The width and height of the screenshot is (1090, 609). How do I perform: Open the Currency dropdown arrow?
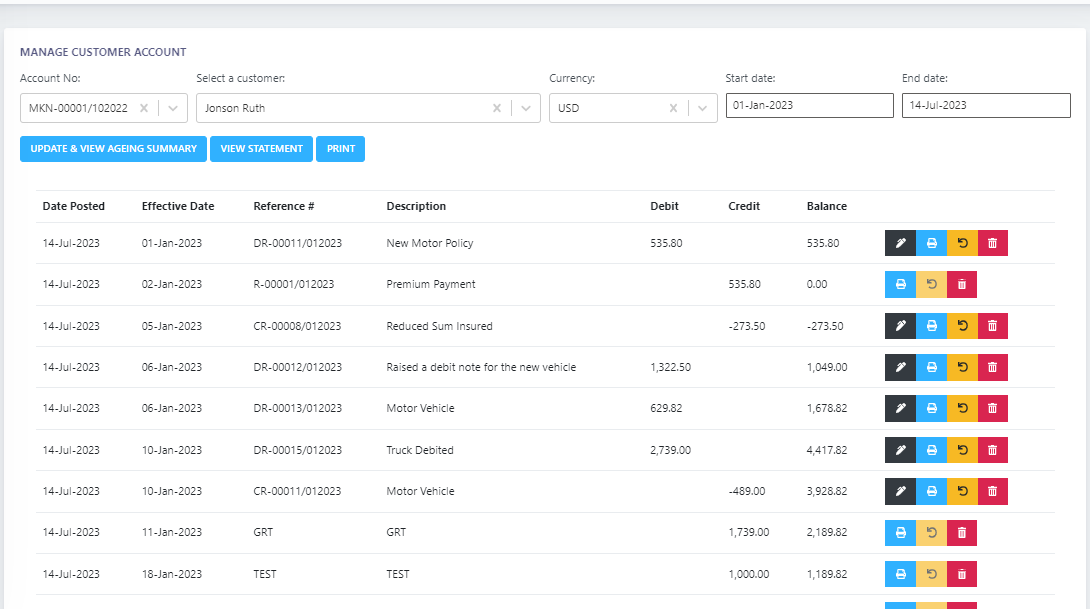(x=702, y=108)
